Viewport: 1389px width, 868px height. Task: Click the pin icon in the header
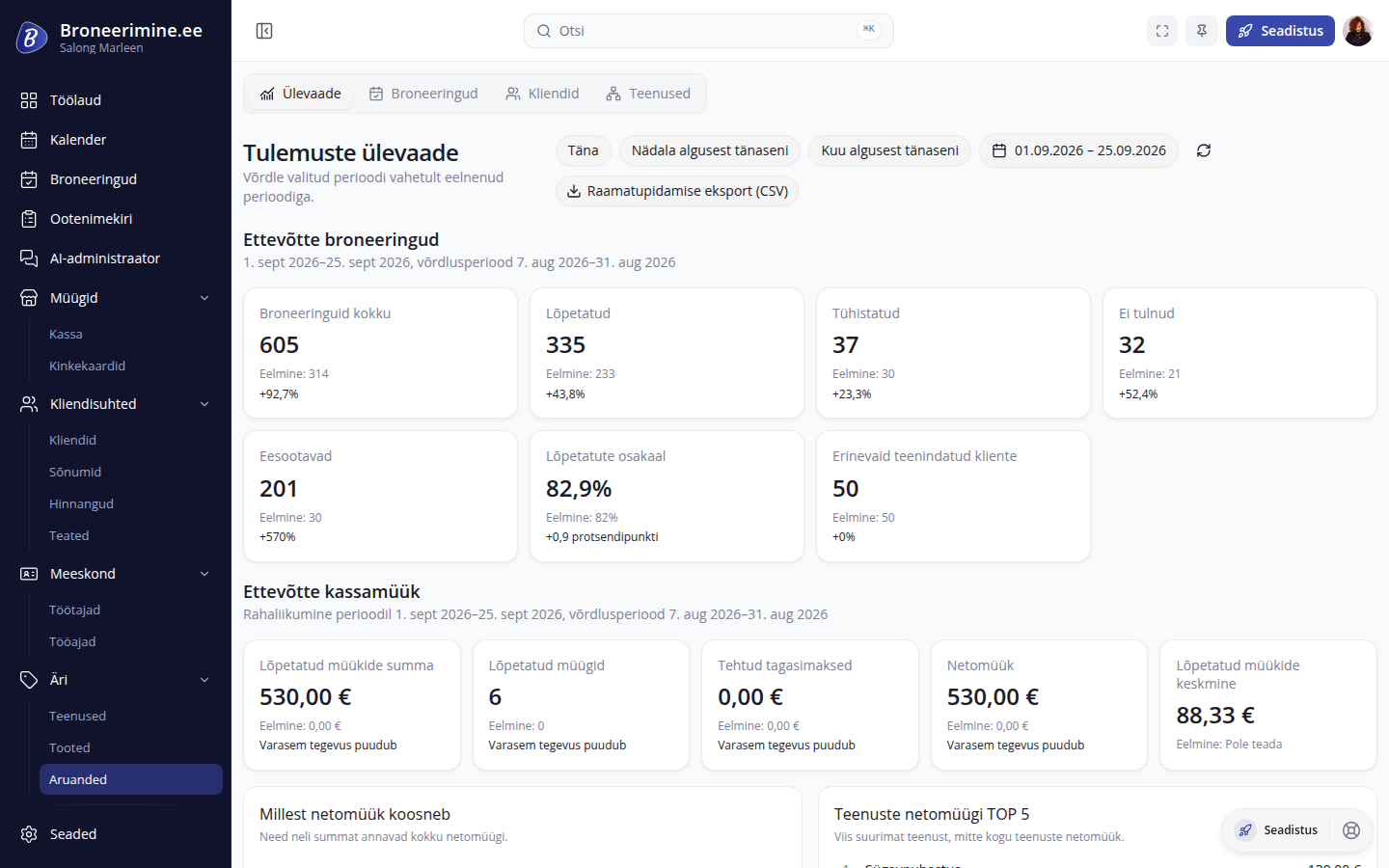pos(1202,31)
